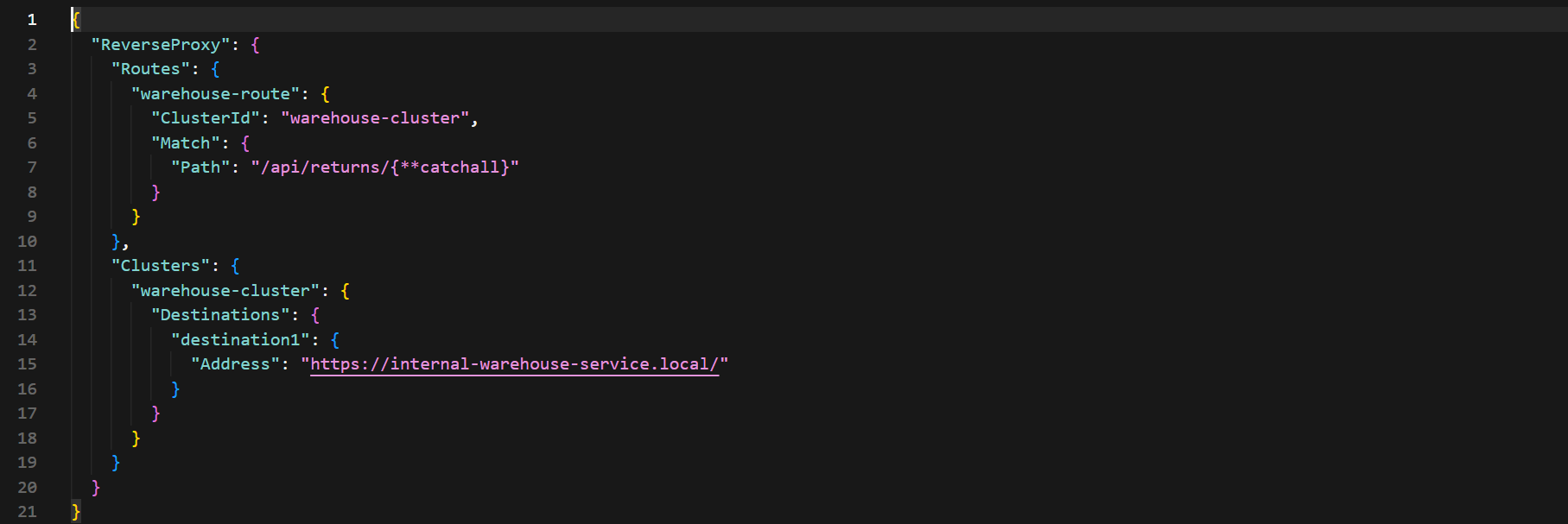Click the "Destinations" key
1568x524 pixels.
[220, 315]
